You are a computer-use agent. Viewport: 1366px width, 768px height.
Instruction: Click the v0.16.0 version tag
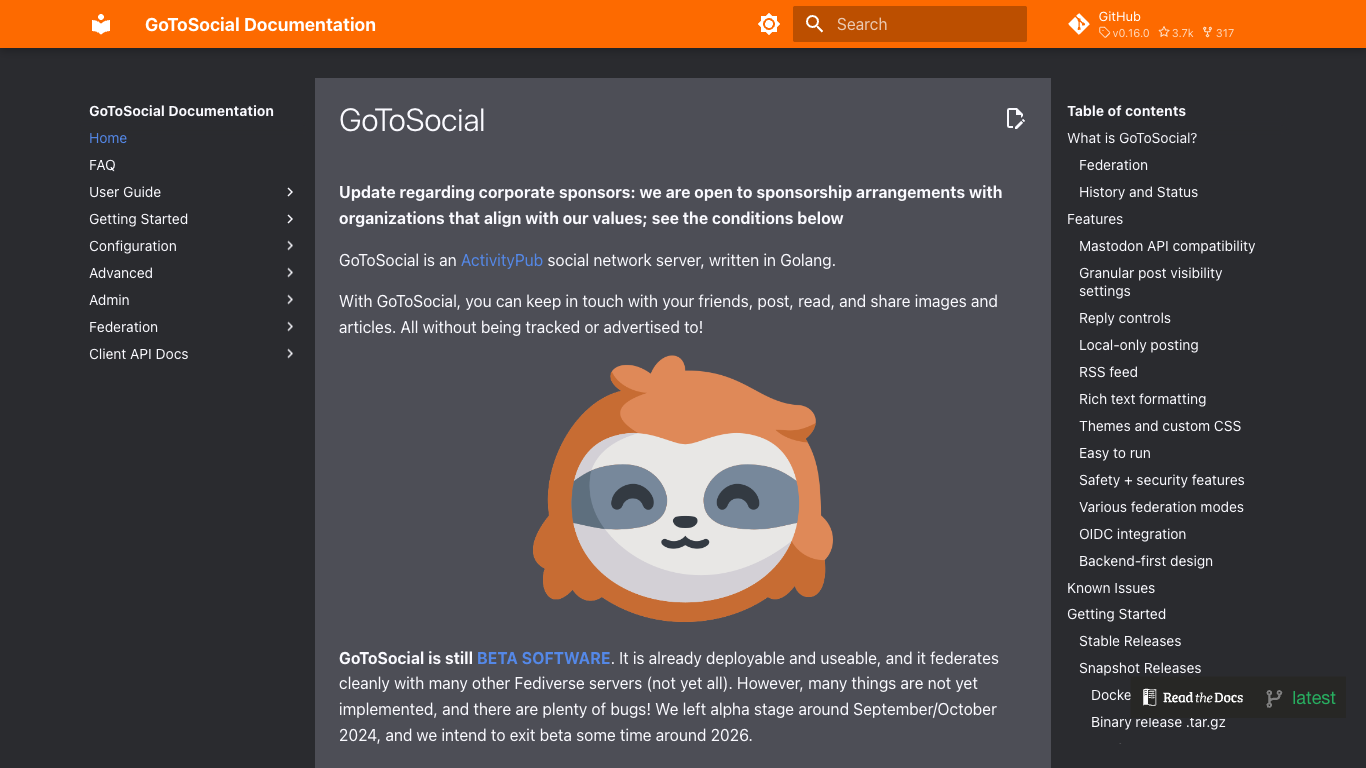pos(1124,33)
